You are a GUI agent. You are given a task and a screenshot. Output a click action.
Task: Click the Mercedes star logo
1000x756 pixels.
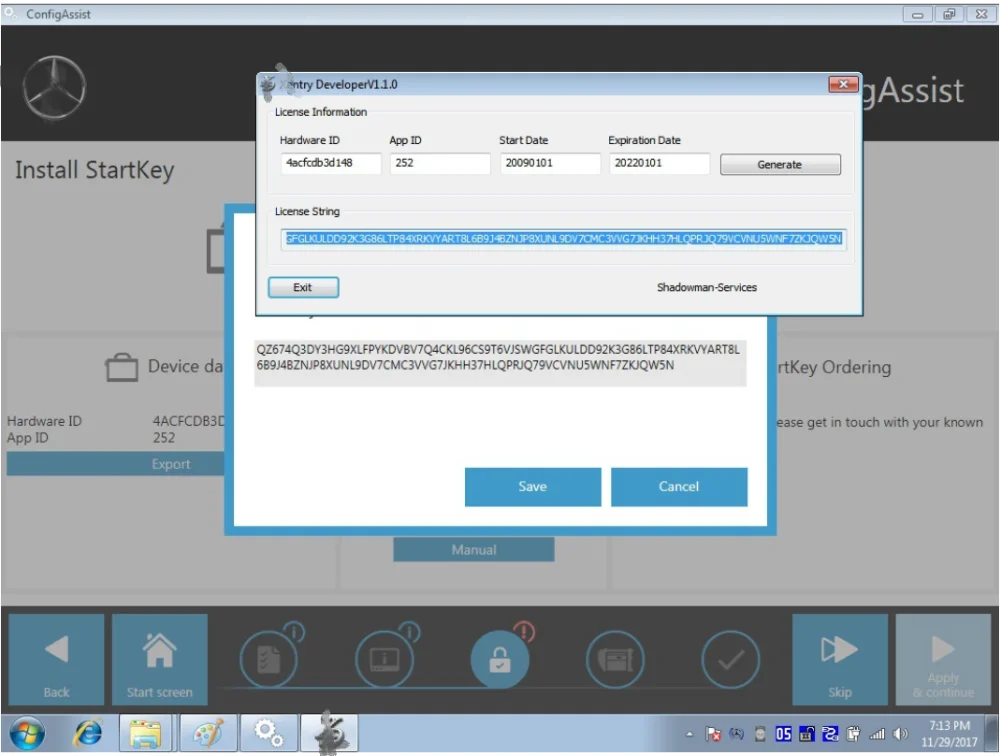54,87
